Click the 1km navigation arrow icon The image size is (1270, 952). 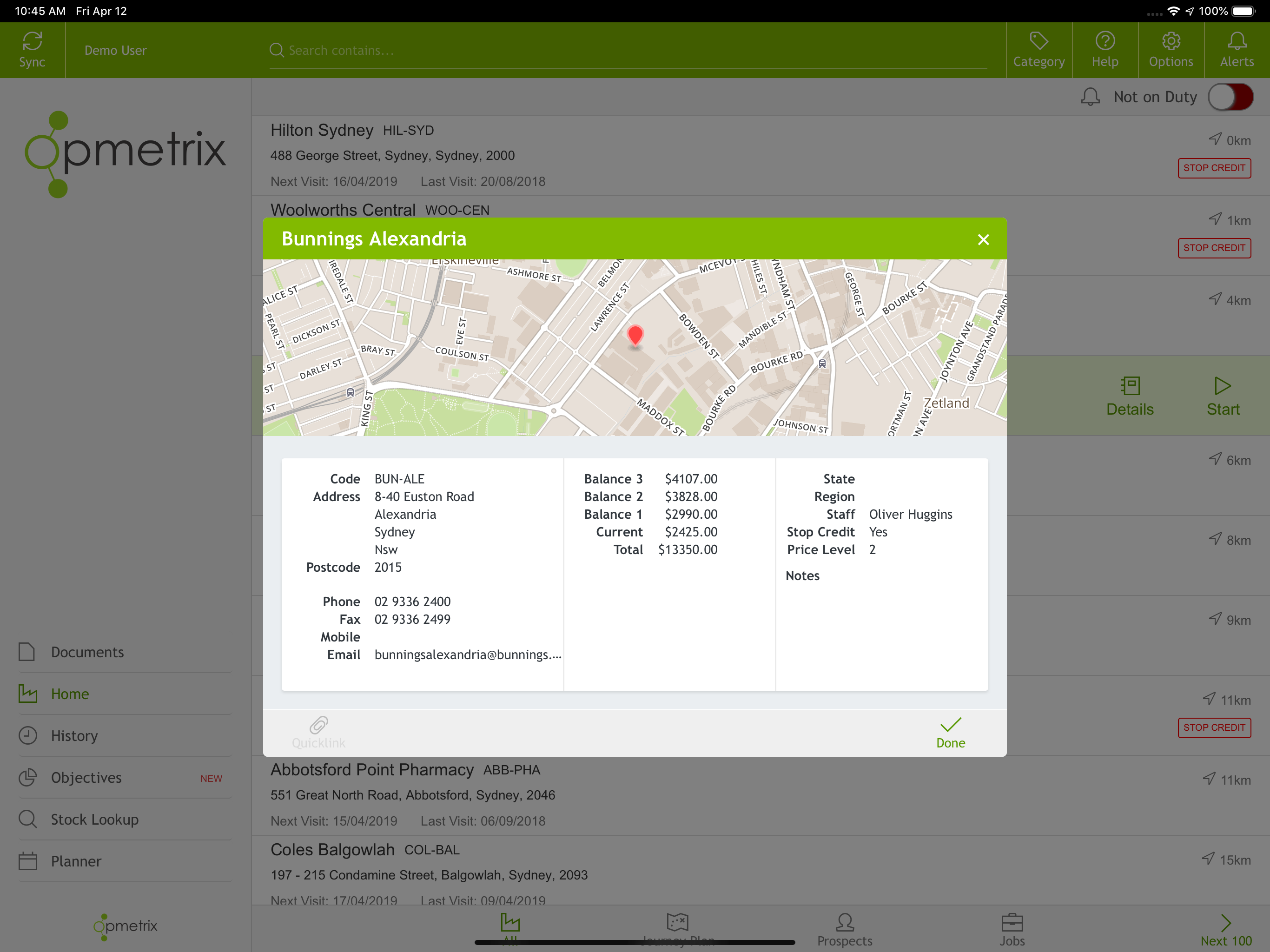[1215, 219]
